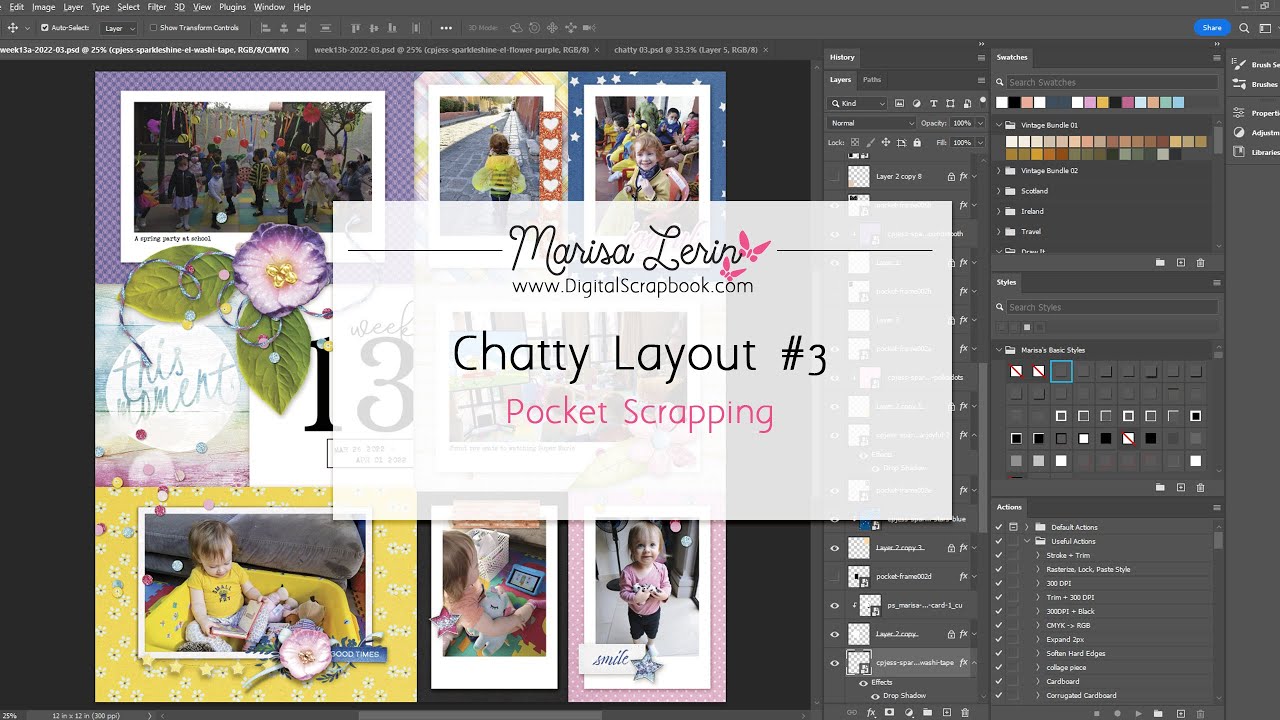1280x720 pixels.
Task: Click the pixel layer filter icon
Action: pos(899,103)
